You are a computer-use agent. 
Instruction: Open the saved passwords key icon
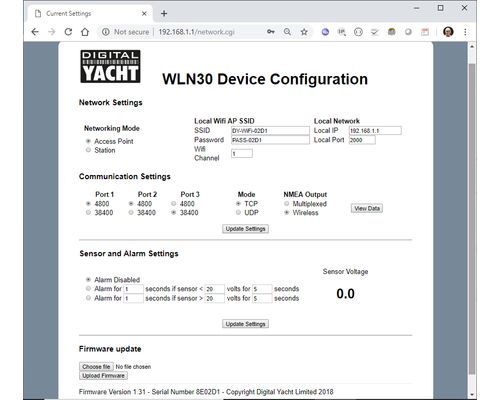click(271, 32)
